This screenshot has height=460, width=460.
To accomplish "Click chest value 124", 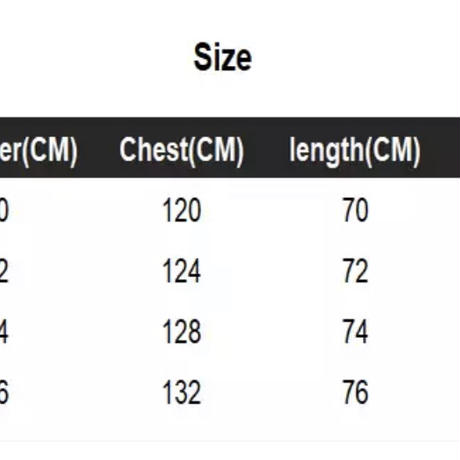I will tap(182, 271).
